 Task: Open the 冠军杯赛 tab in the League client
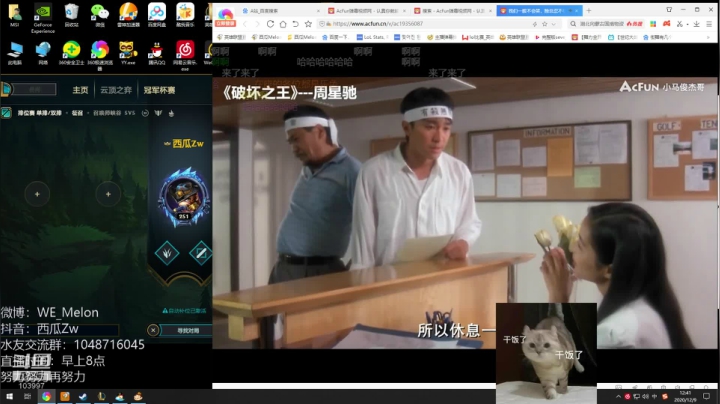click(159, 90)
